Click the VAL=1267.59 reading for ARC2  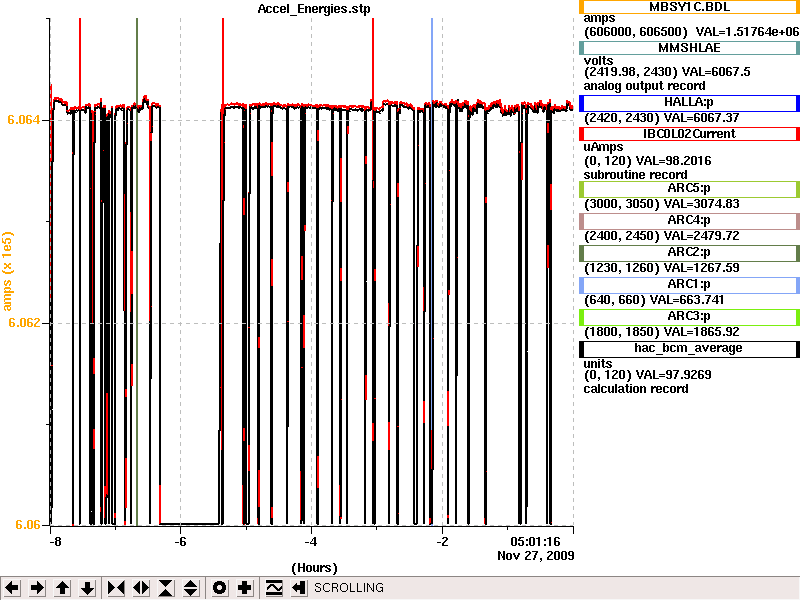point(700,268)
